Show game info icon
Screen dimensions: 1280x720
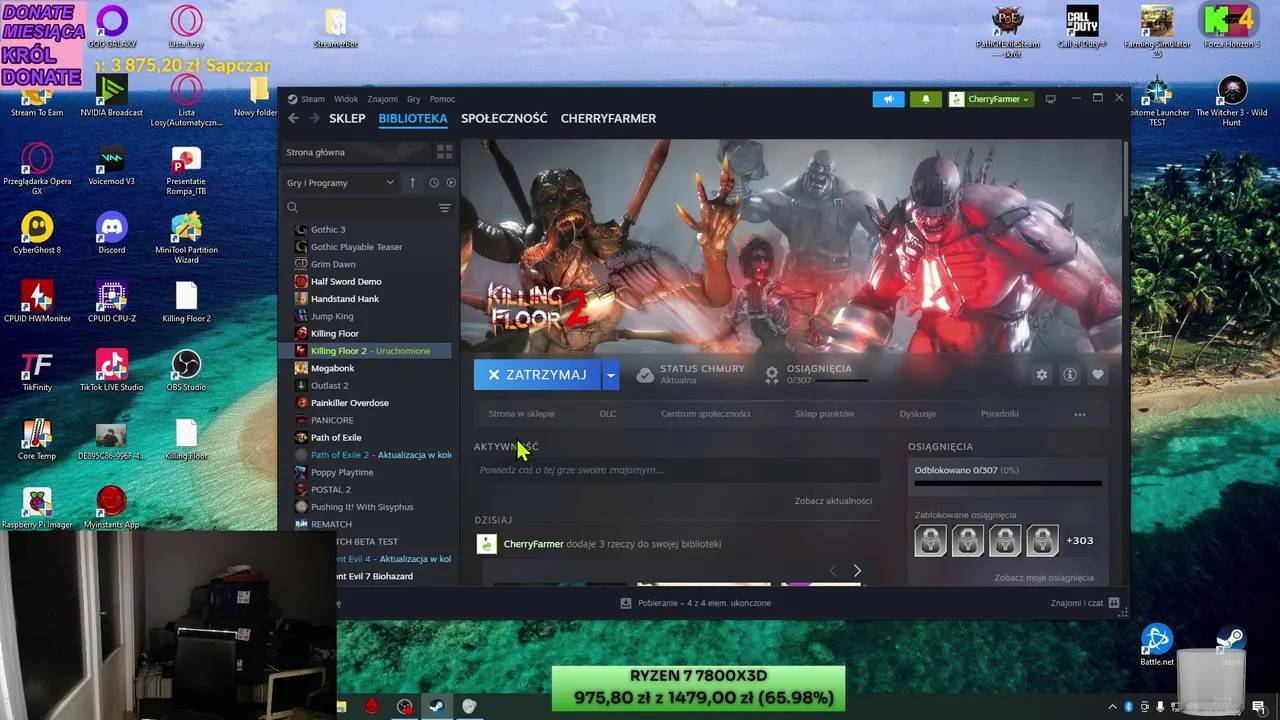(1069, 374)
